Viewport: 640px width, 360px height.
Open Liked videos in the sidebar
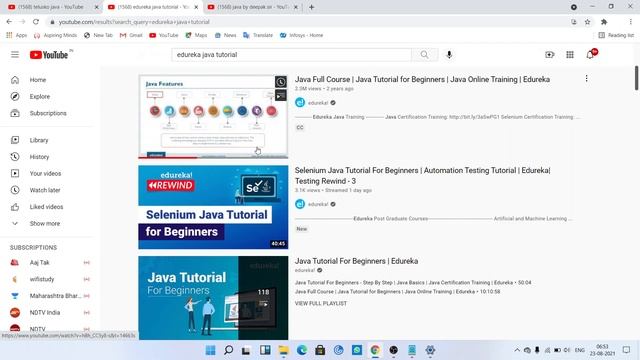click(x=47, y=207)
